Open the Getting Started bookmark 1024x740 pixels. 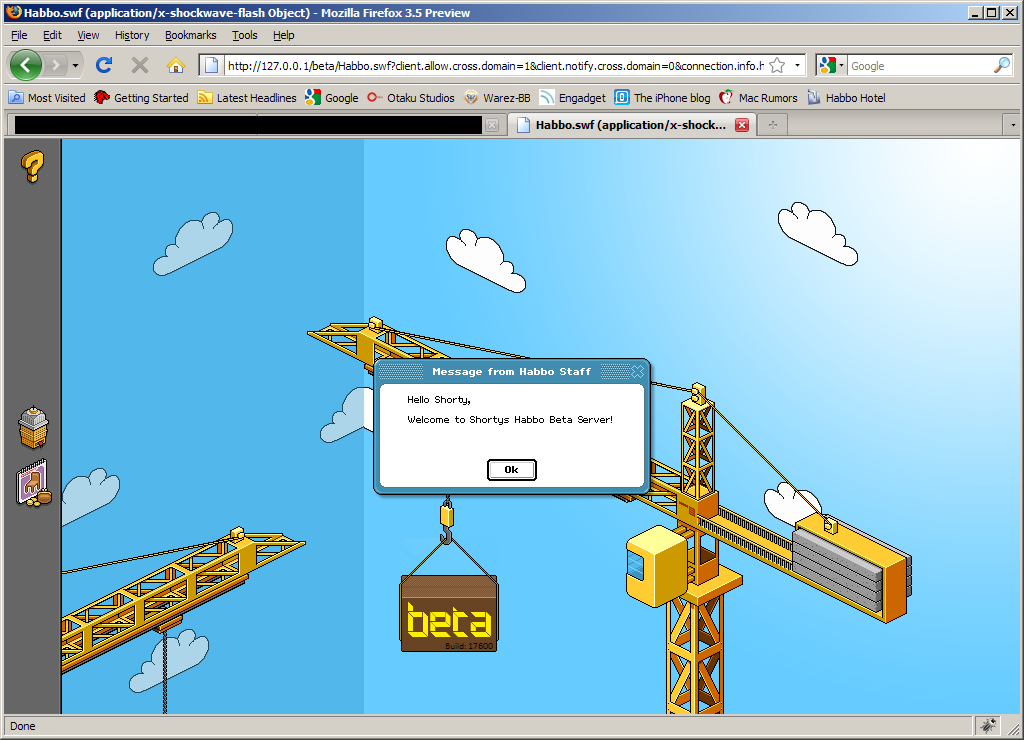141,98
